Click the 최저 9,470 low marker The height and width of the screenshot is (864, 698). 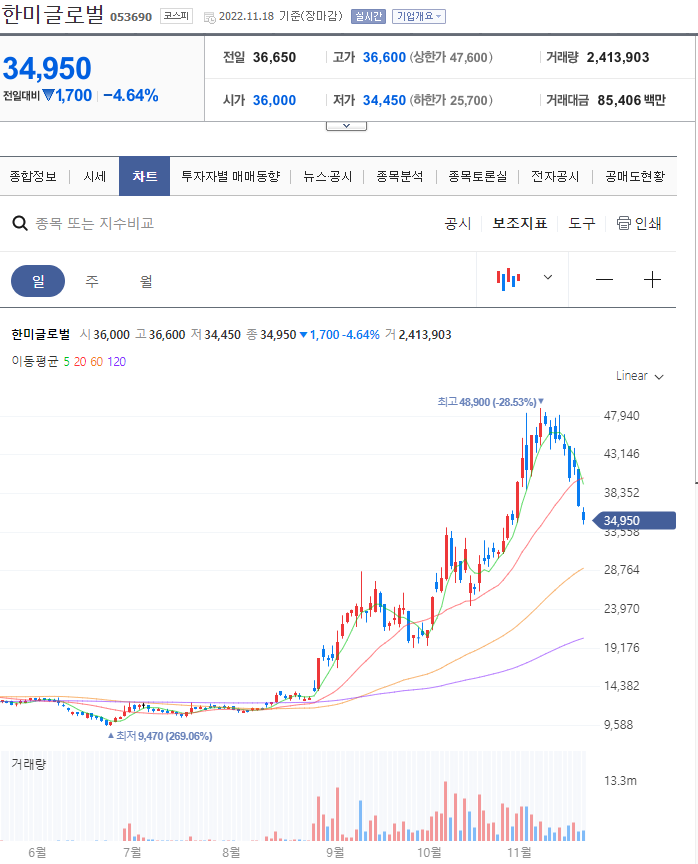coord(160,736)
